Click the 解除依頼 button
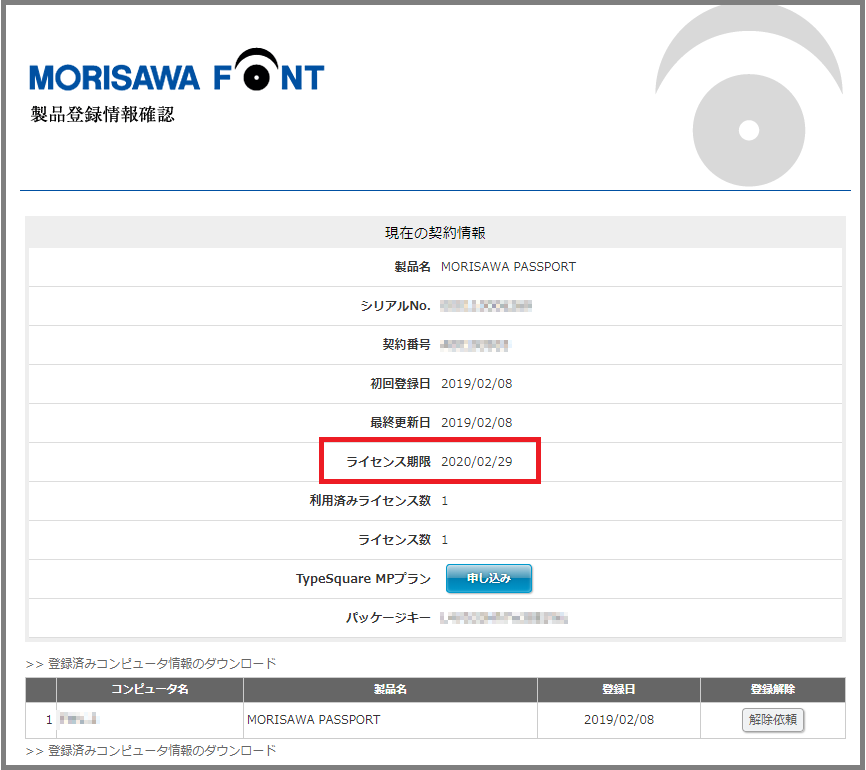 [x=773, y=720]
